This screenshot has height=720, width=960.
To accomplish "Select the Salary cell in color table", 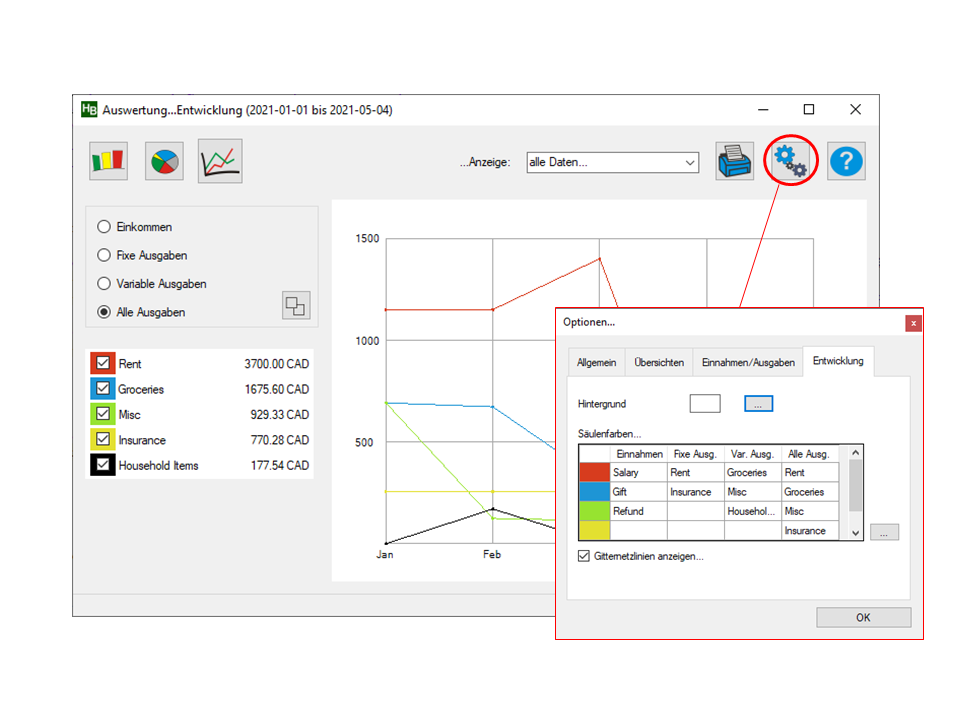I will tap(638, 473).
